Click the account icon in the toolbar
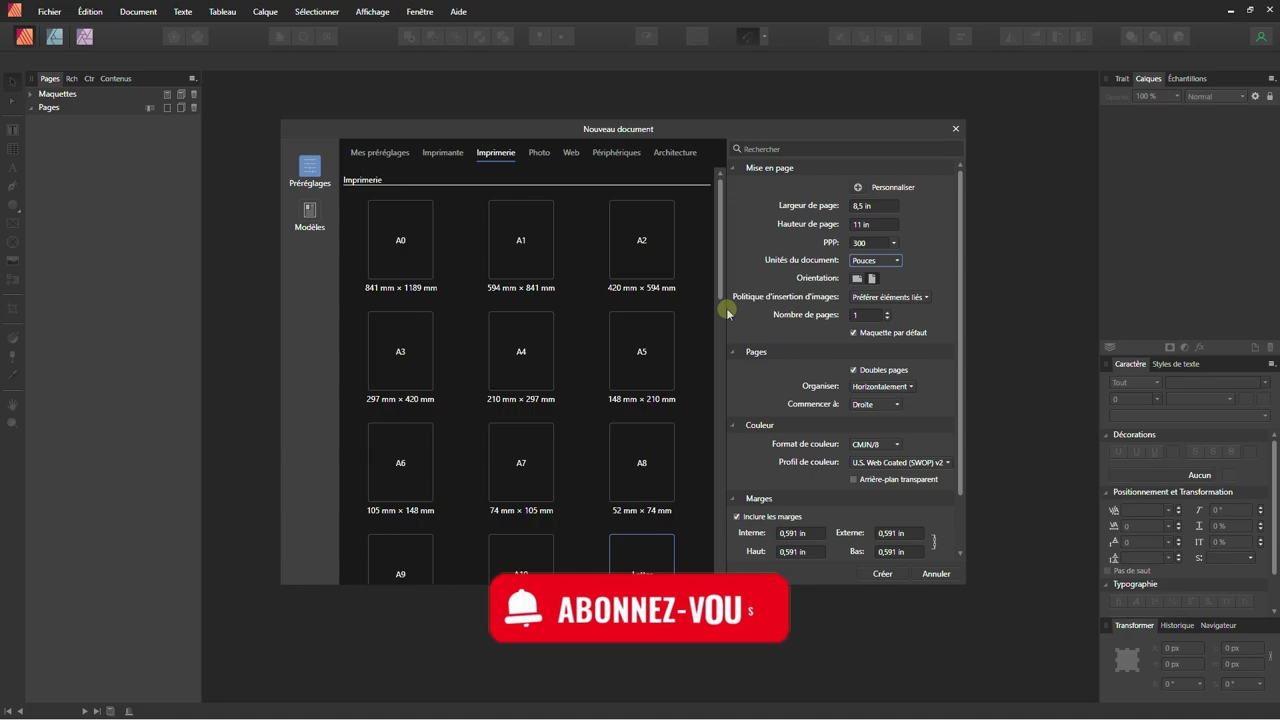 click(1261, 37)
